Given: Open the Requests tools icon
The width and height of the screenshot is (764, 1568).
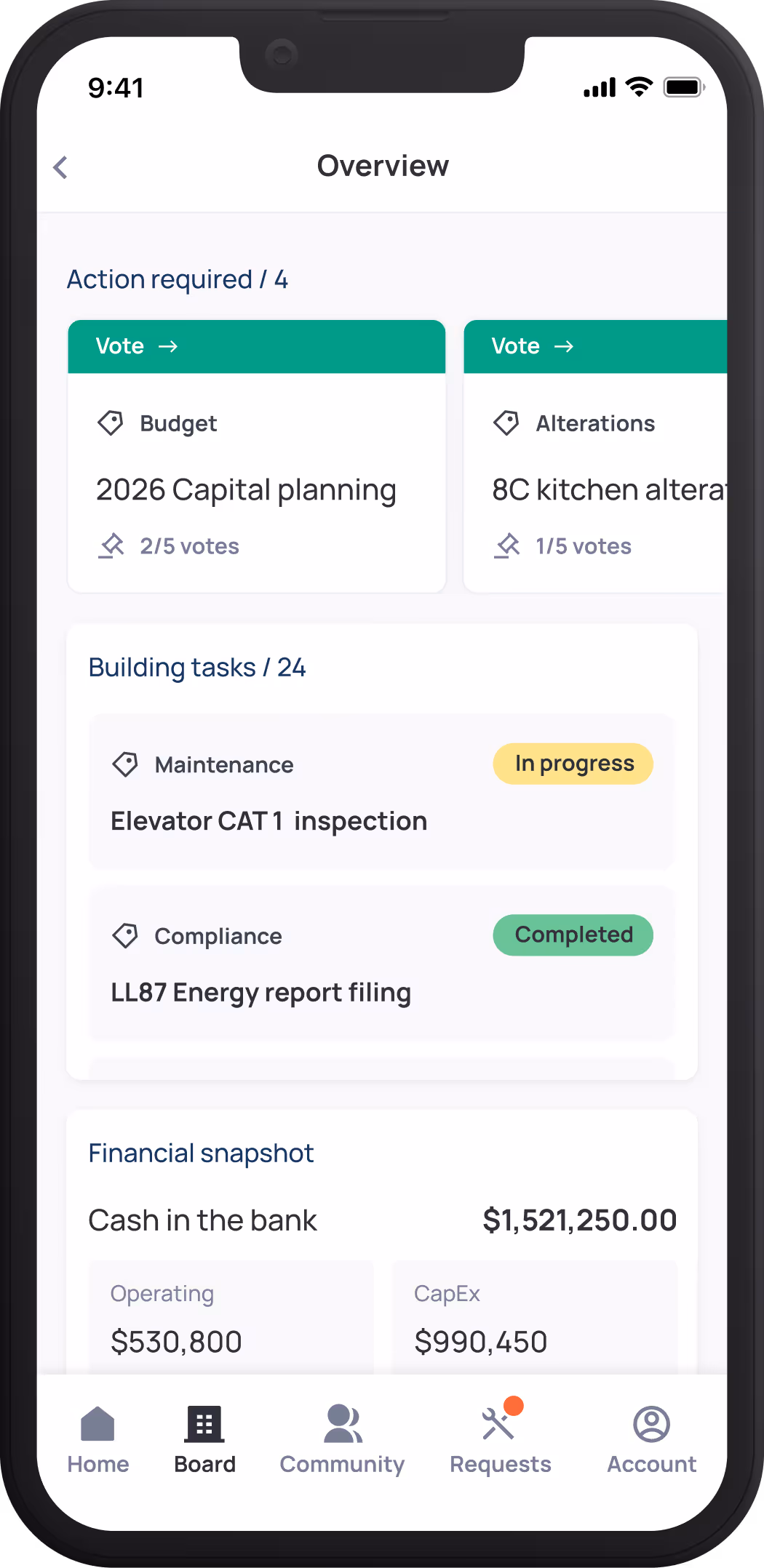Looking at the screenshot, I should click(498, 1423).
